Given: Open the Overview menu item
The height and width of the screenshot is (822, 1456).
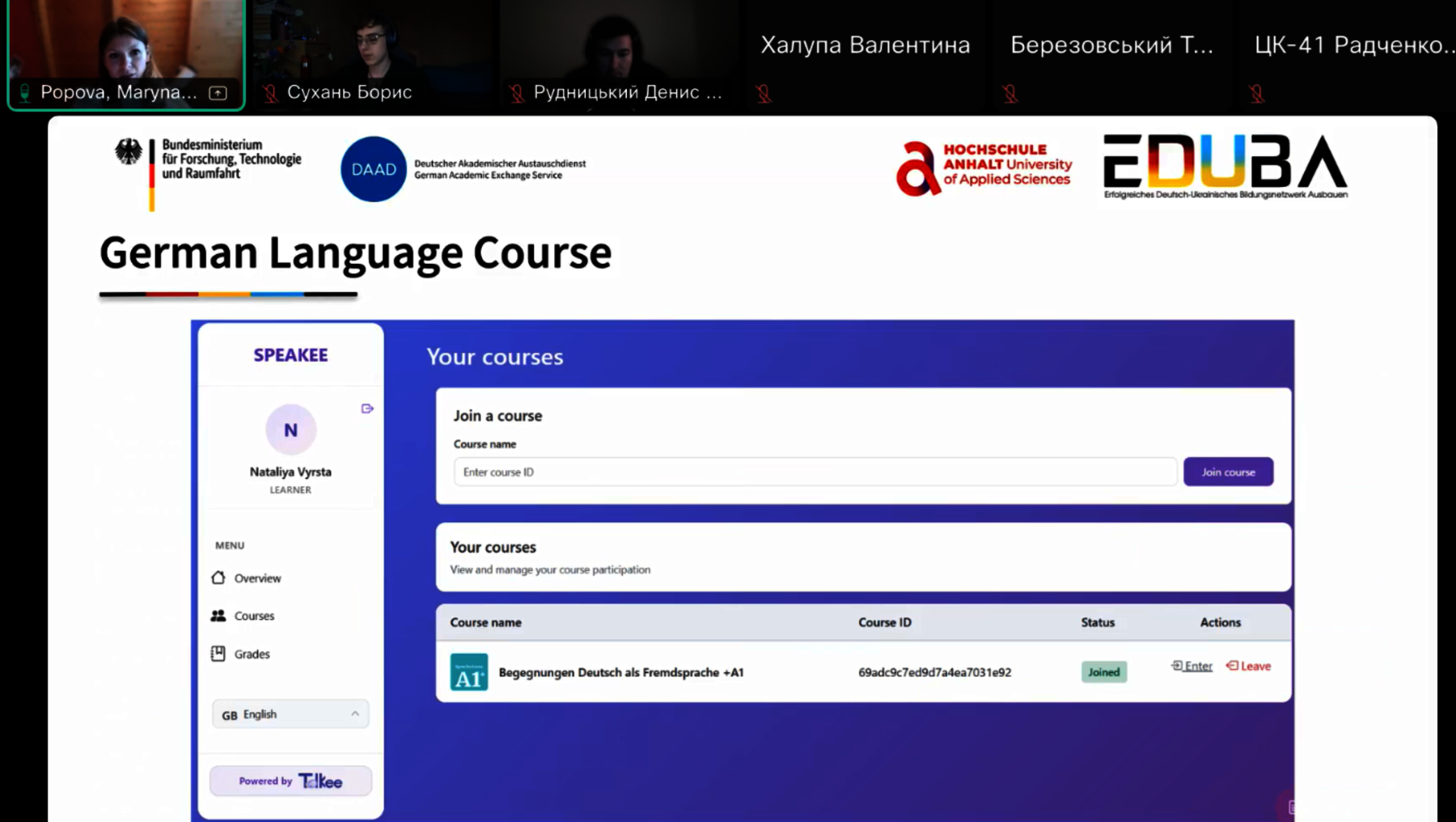Looking at the screenshot, I should click(x=247, y=578).
